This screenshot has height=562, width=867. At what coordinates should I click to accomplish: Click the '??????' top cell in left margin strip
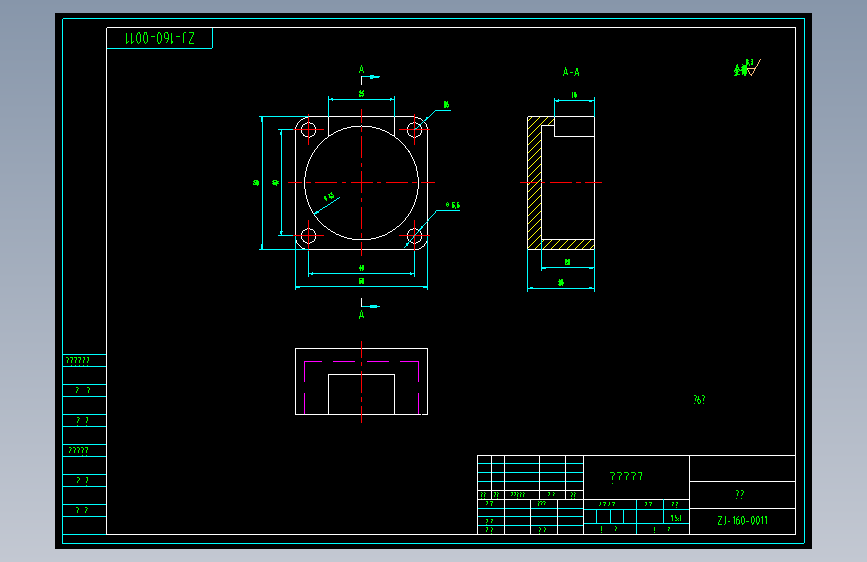tap(85, 361)
